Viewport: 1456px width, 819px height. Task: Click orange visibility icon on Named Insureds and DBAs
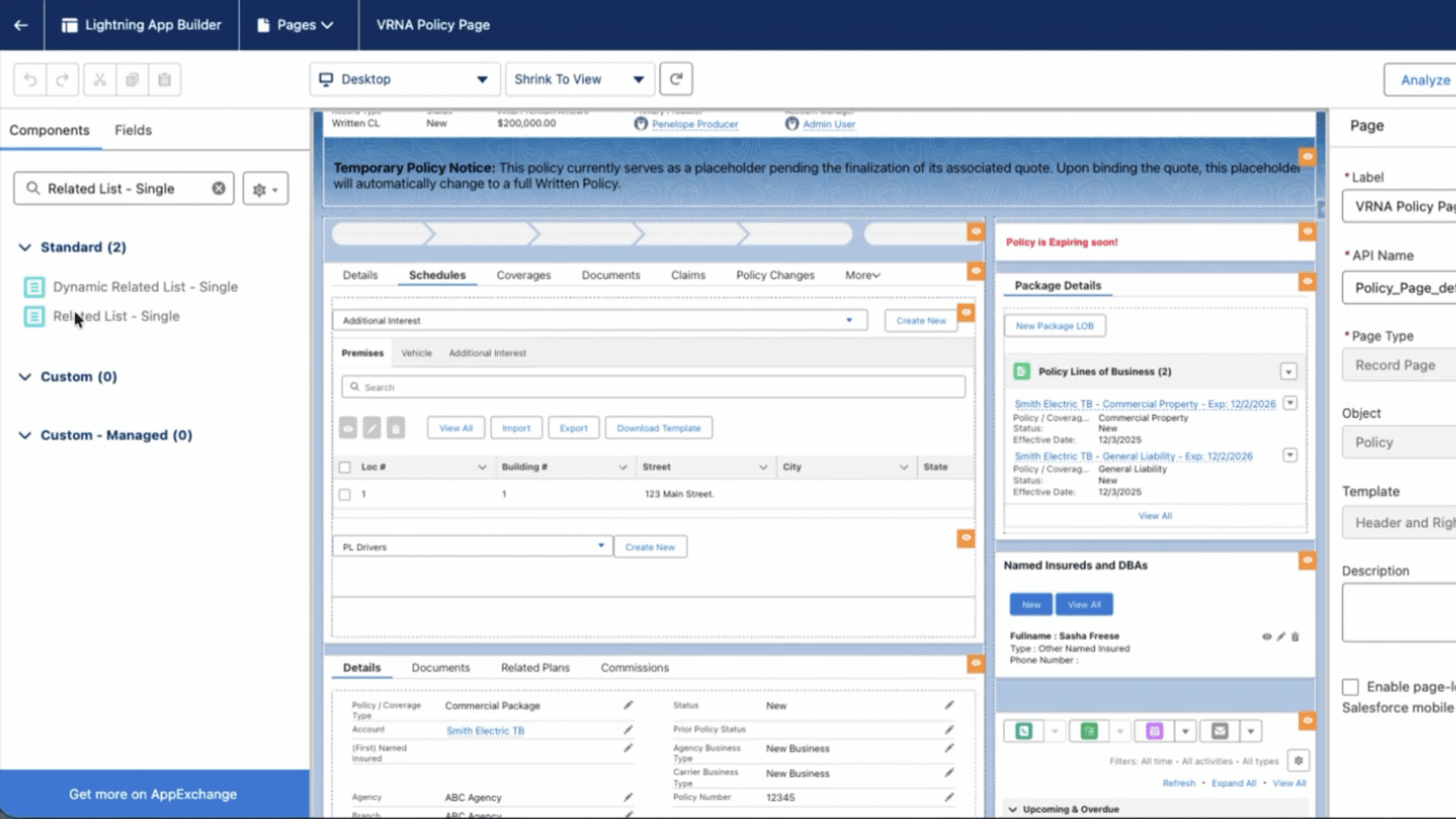(1307, 560)
